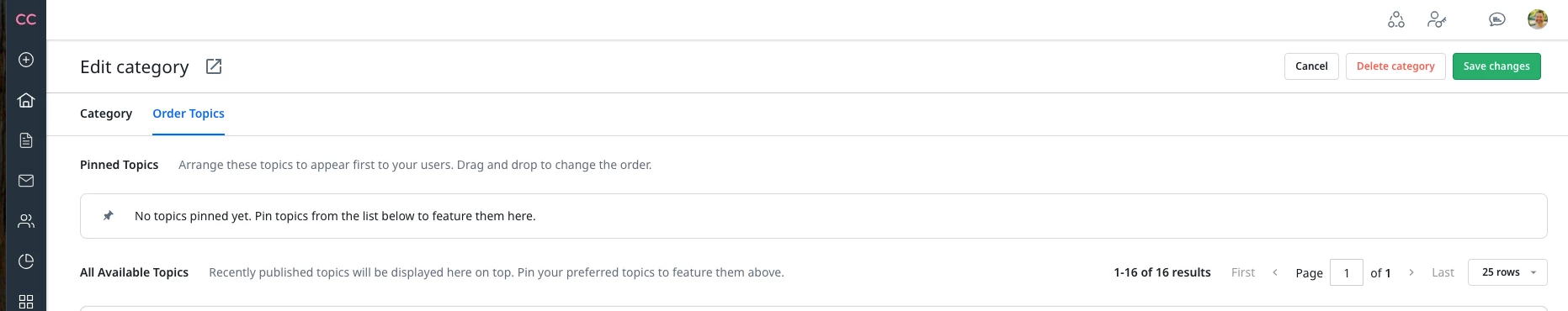
Task: Open the apps grid icon in sidebar
Action: [x=26, y=302]
